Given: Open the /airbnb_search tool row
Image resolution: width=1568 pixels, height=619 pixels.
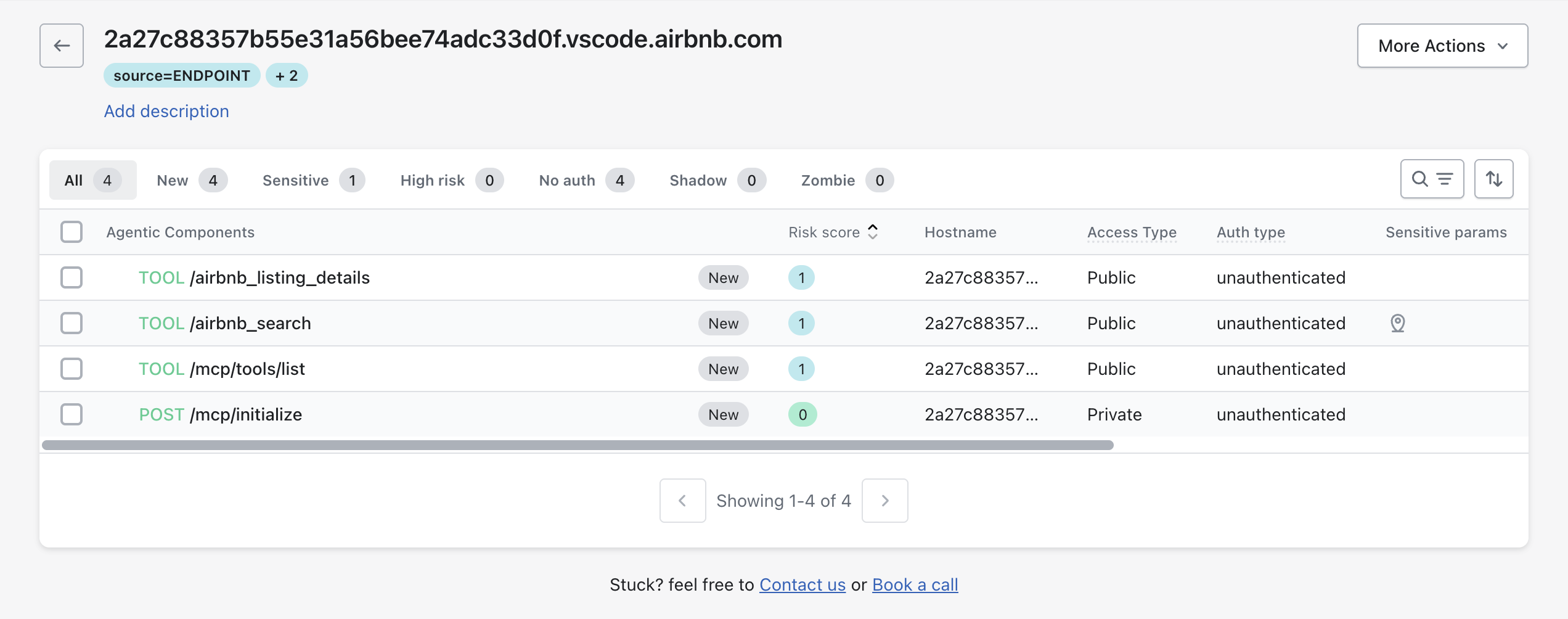Looking at the screenshot, I should tap(250, 323).
